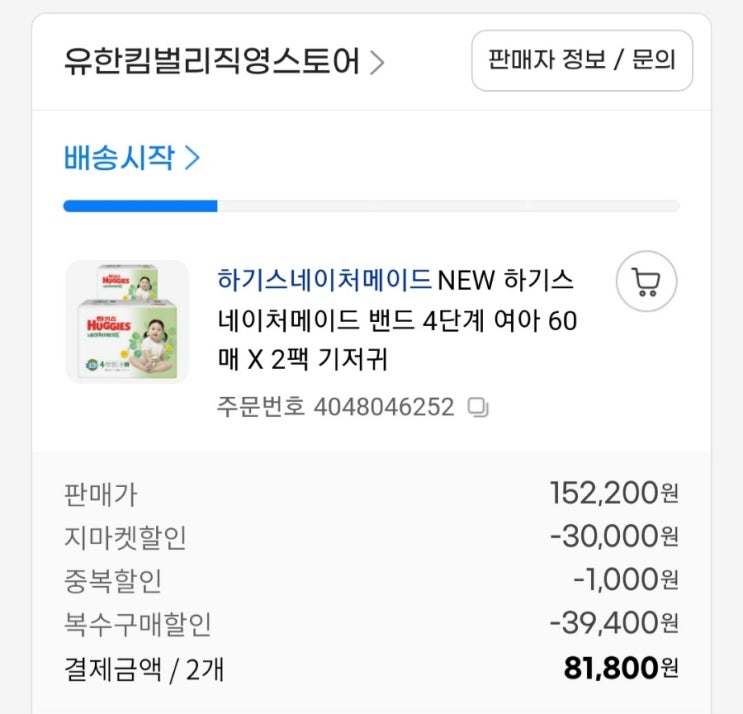Click the gray unfilled part of progress bar

tap(448, 206)
